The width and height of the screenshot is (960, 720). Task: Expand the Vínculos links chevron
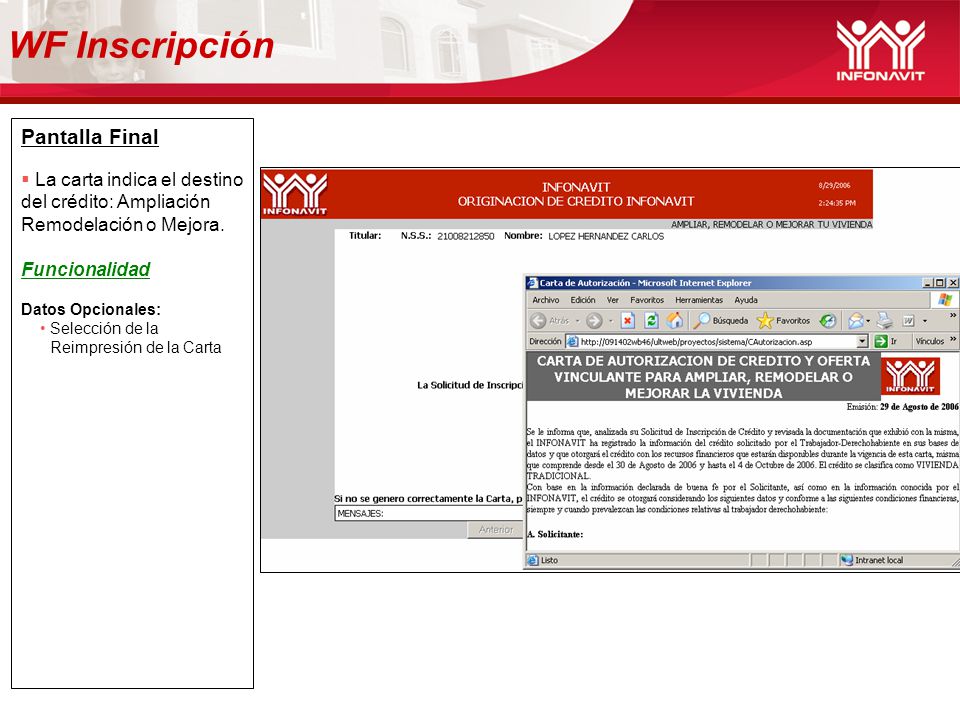[x=953, y=339]
